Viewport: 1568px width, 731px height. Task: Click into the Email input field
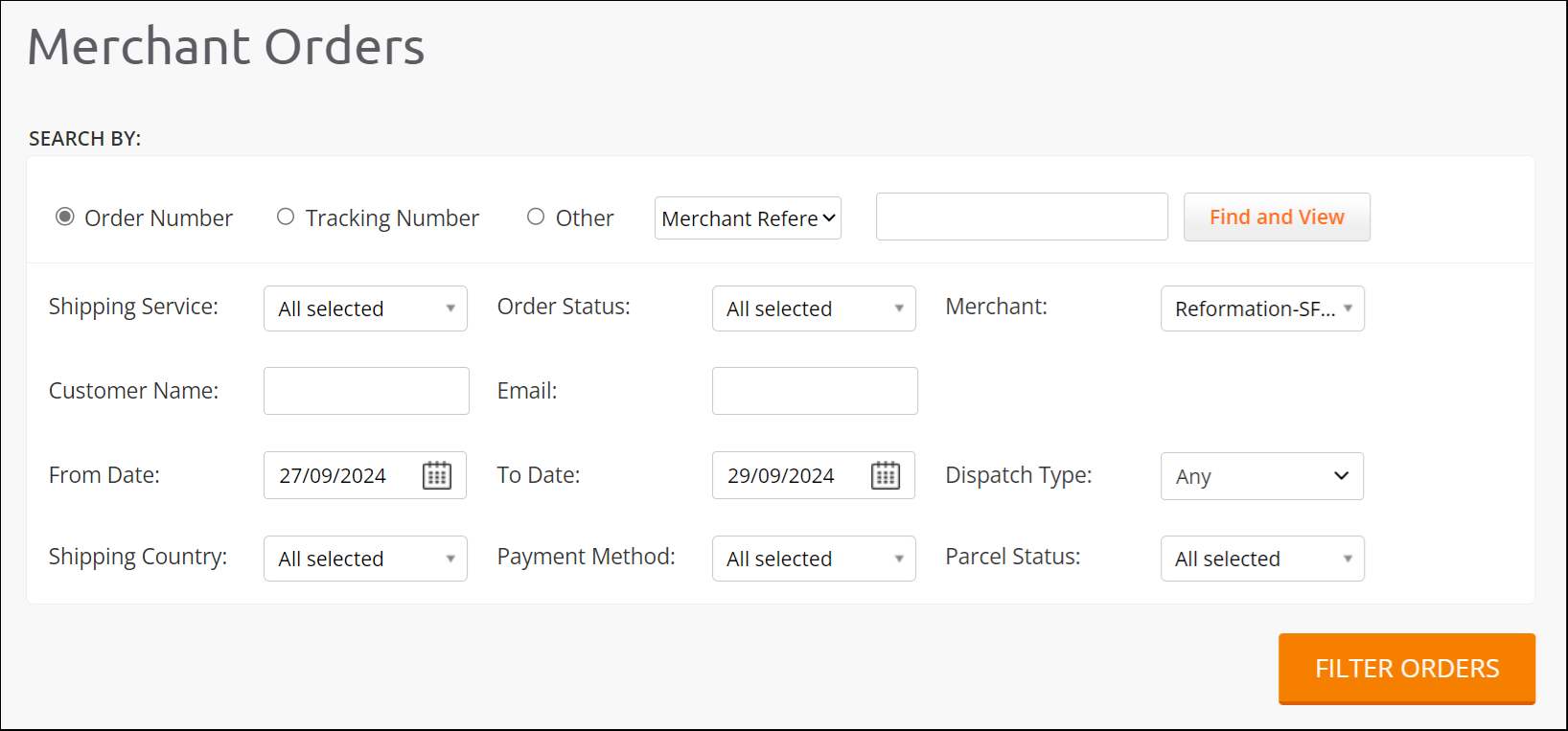tap(815, 391)
